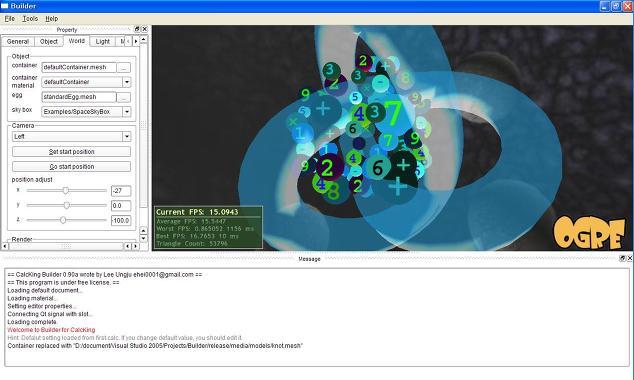Click the Builder title bar icon

click(5, 6)
